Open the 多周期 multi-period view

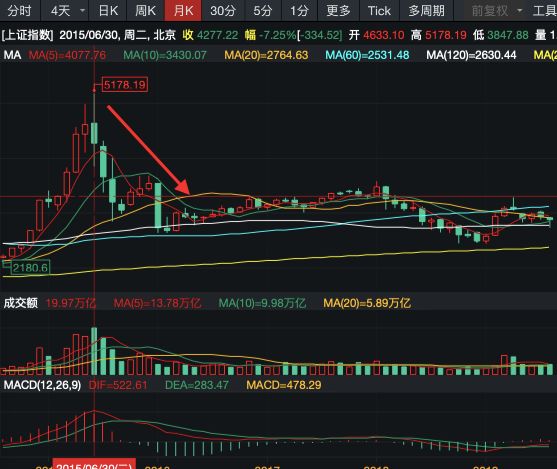pyautogui.click(x=426, y=11)
